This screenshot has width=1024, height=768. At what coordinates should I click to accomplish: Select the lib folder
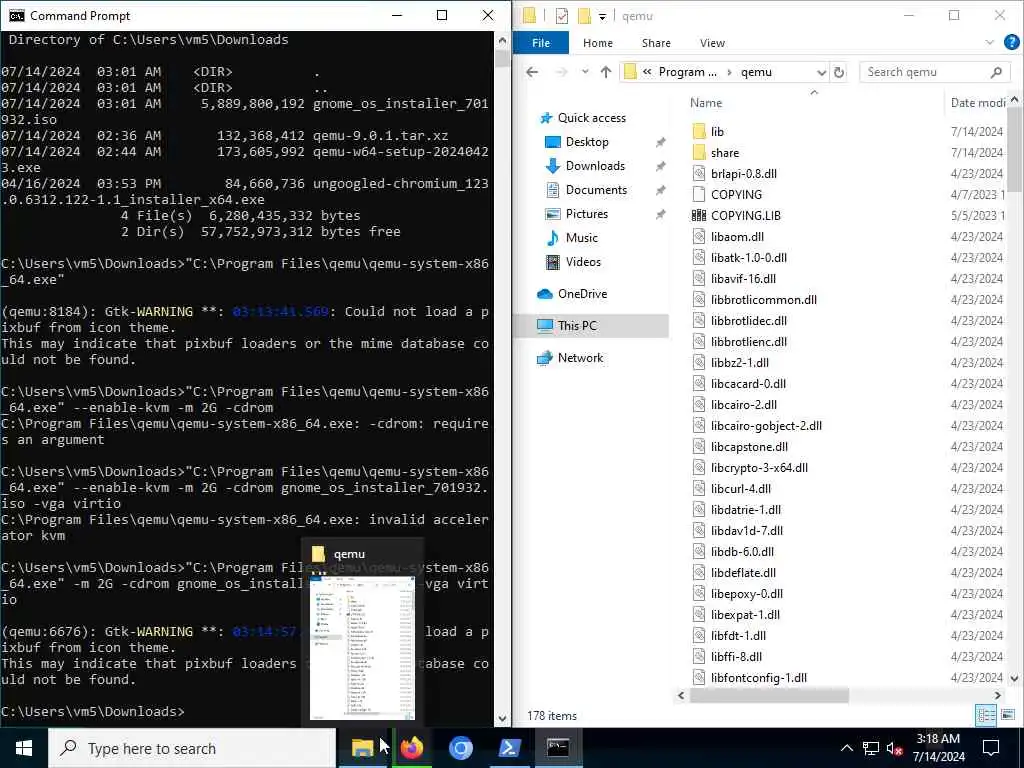tap(717, 131)
